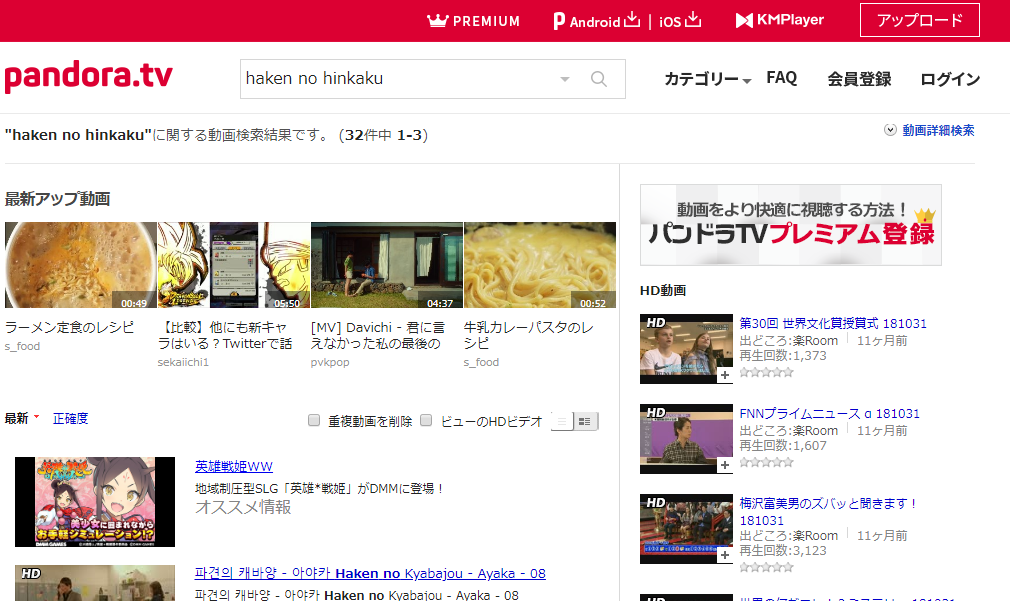Open 梅沢富美男のズバッと聞きます！ link
This screenshot has width=1010, height=601.
(828, 512)
